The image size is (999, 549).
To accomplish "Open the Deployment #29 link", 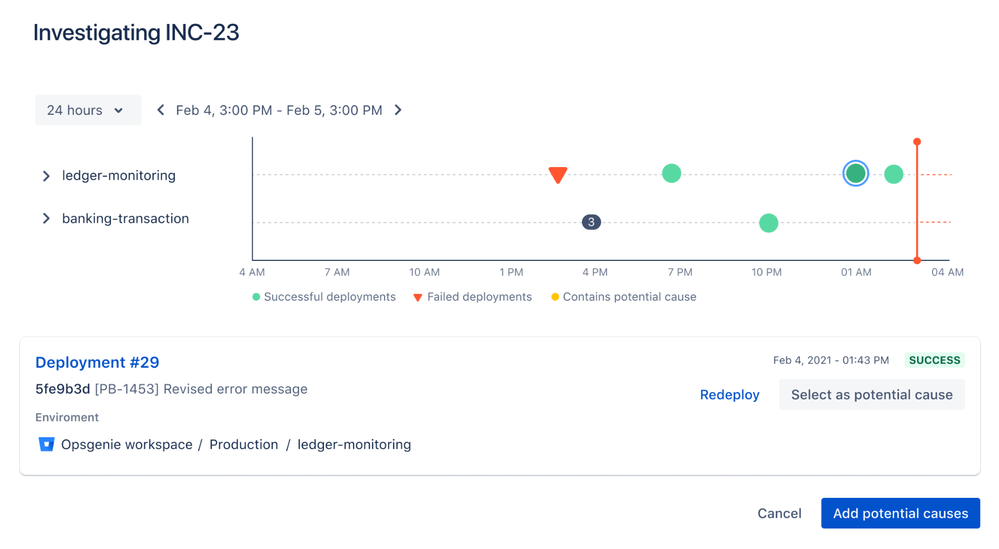I will point(97,362).
